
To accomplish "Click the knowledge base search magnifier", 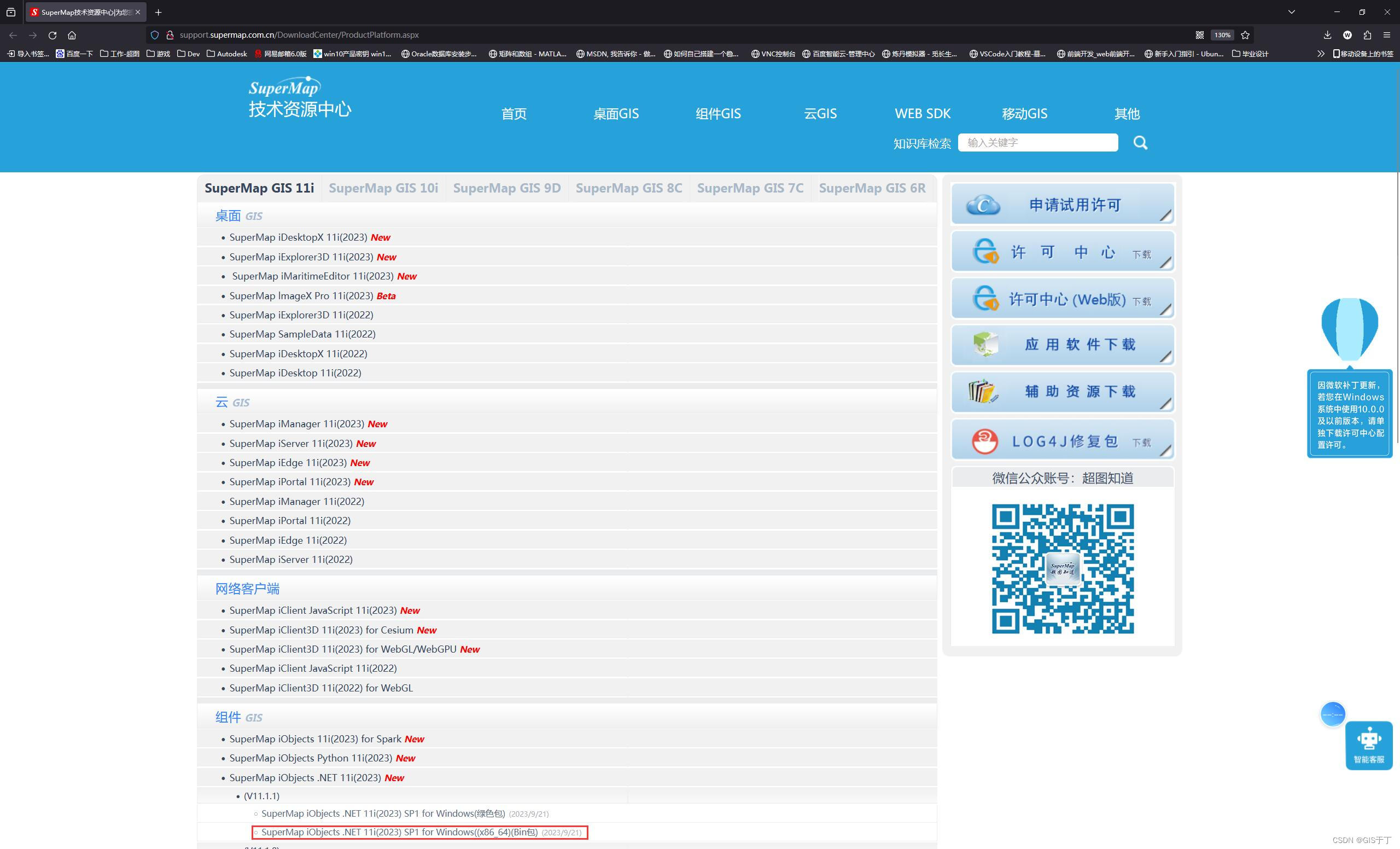I will pos(1140,143).
